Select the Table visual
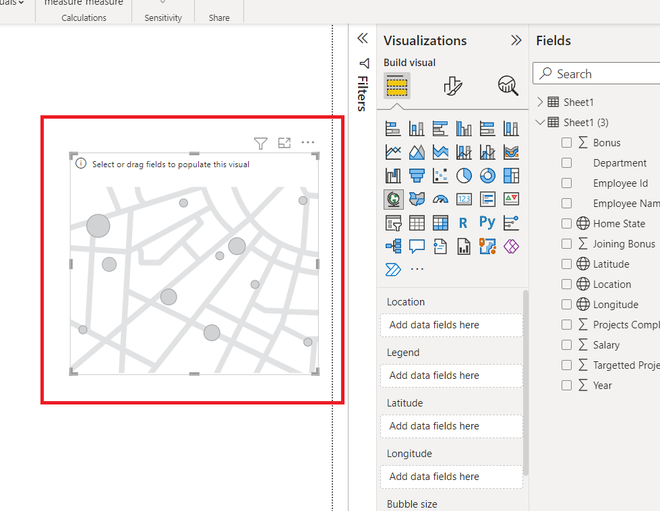The width and height of the screenshot is (660, 511). pyautogui.click(x=417, y=223)
